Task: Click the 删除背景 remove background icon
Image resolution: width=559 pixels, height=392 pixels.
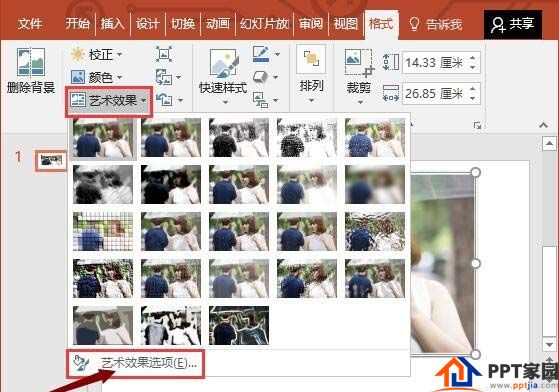Action: (31, 62)
